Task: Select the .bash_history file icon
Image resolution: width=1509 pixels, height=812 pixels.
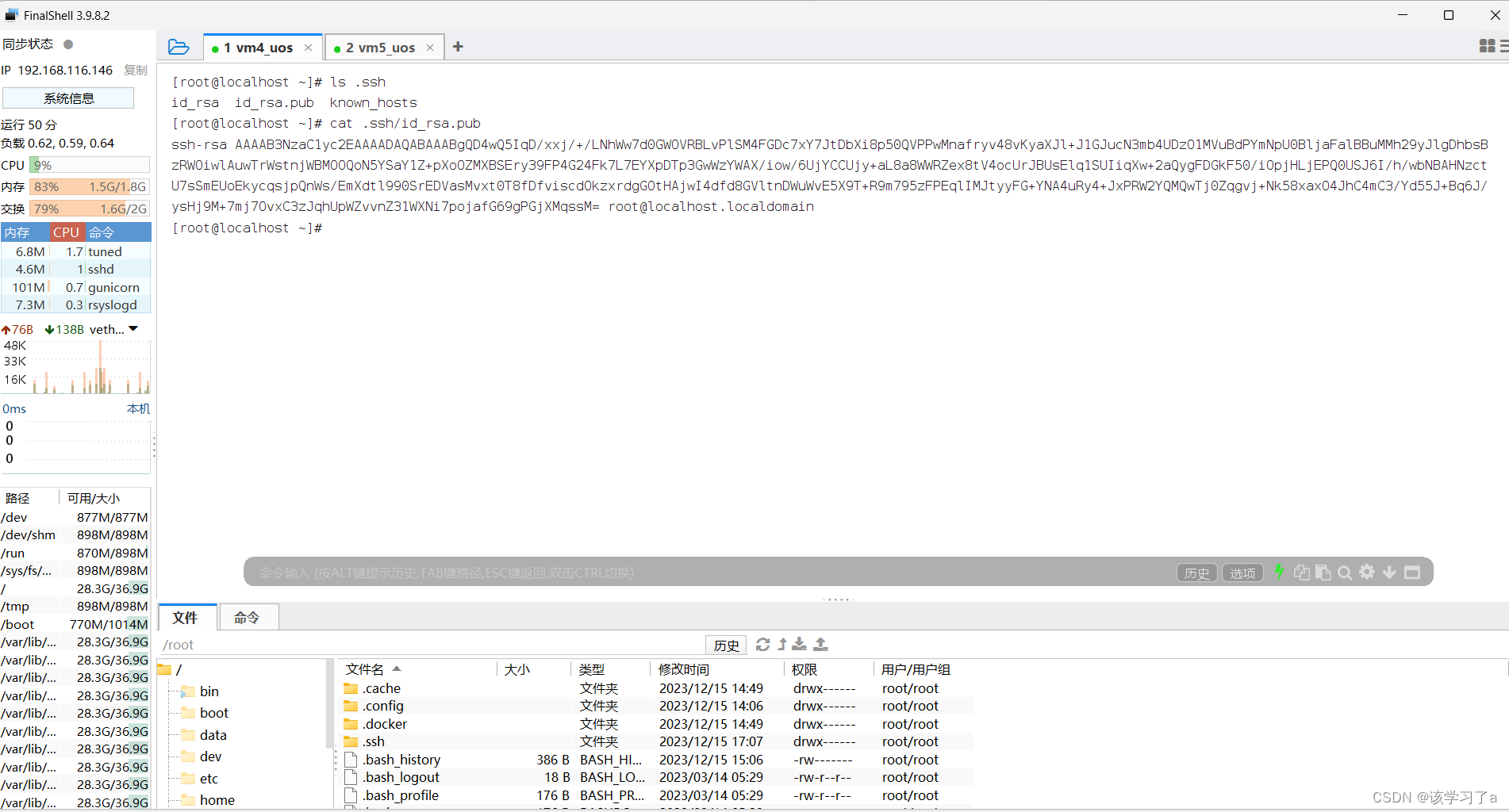Action: (351, 760)
